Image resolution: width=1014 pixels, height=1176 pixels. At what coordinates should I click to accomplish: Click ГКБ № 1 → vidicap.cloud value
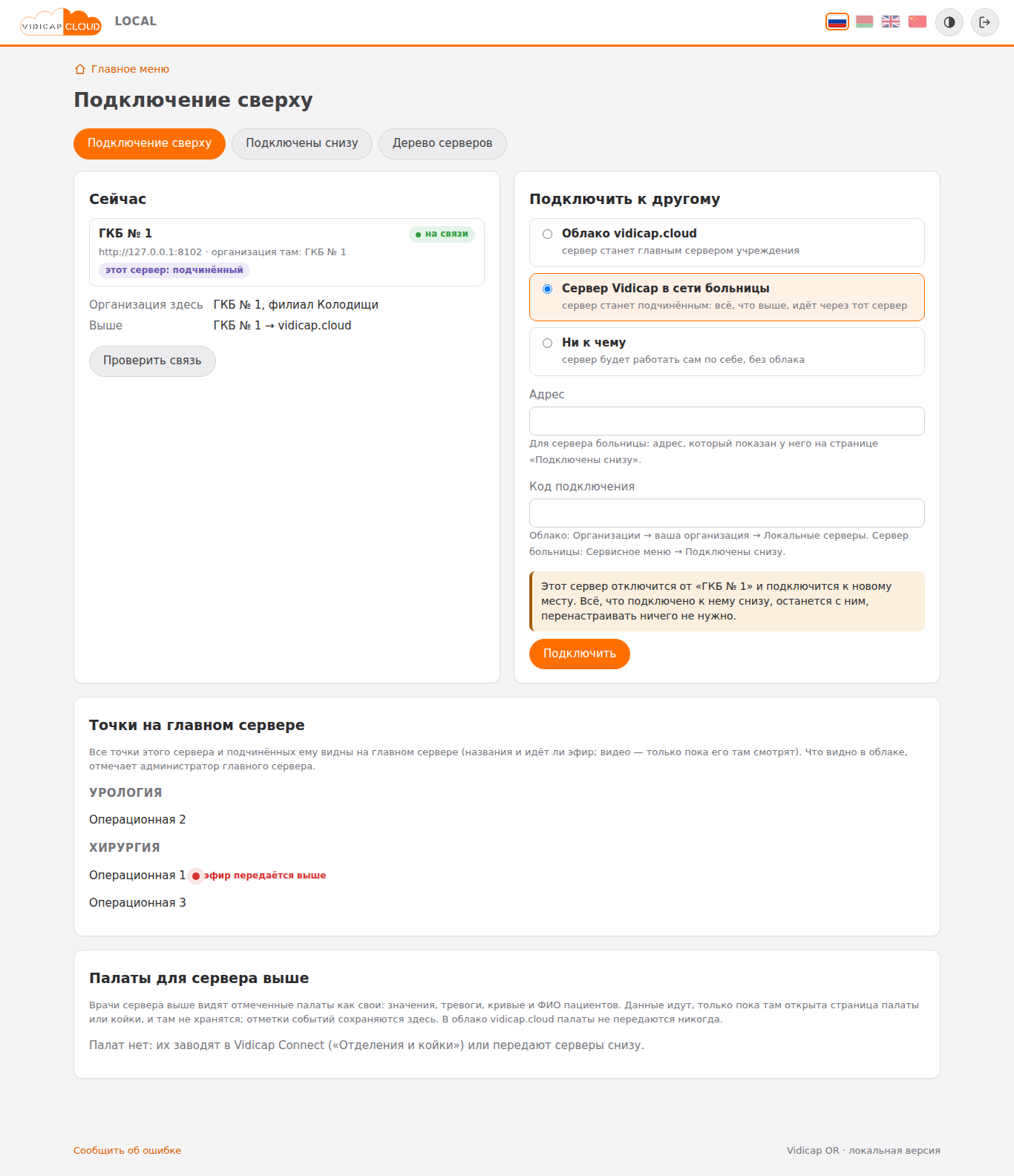282,326
